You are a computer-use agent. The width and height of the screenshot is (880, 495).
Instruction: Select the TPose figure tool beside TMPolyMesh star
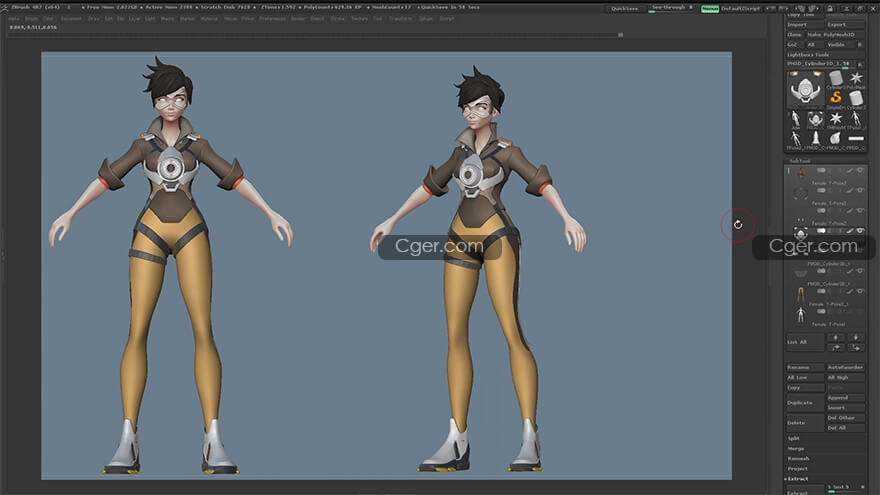coord(856,119)
